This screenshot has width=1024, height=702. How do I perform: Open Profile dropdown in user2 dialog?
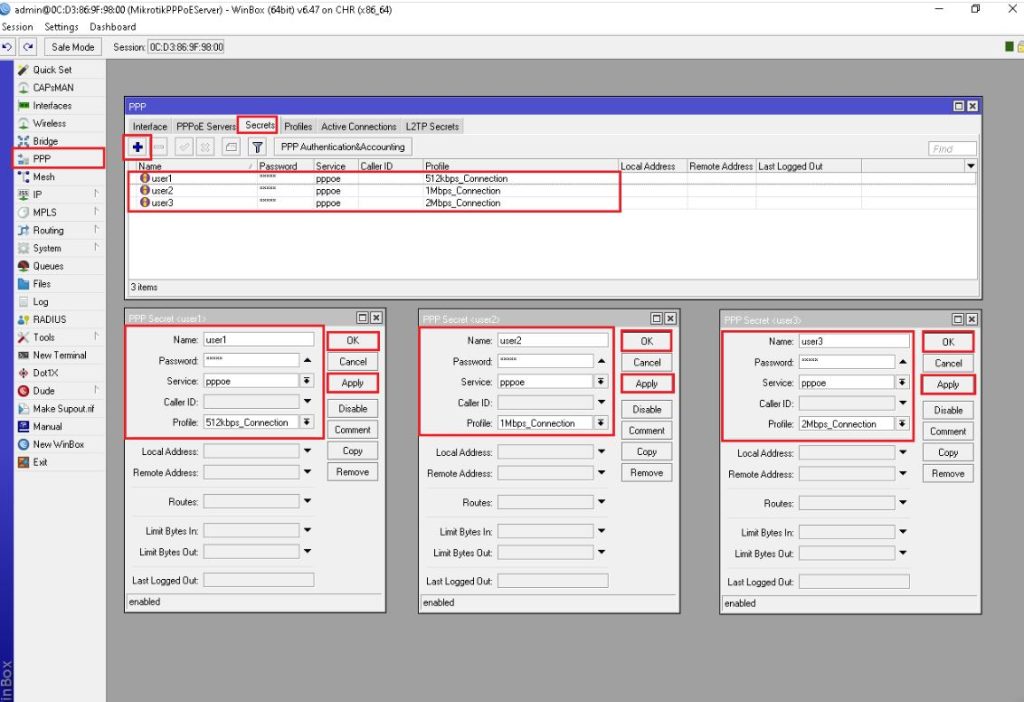601,423
